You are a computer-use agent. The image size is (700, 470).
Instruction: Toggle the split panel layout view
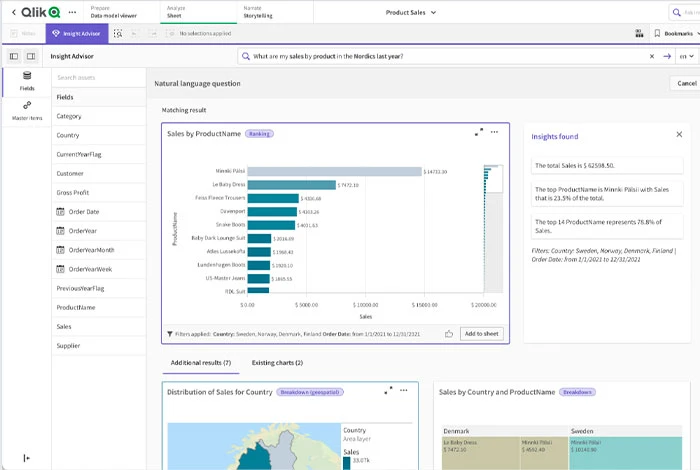click(x=30, y=56)
